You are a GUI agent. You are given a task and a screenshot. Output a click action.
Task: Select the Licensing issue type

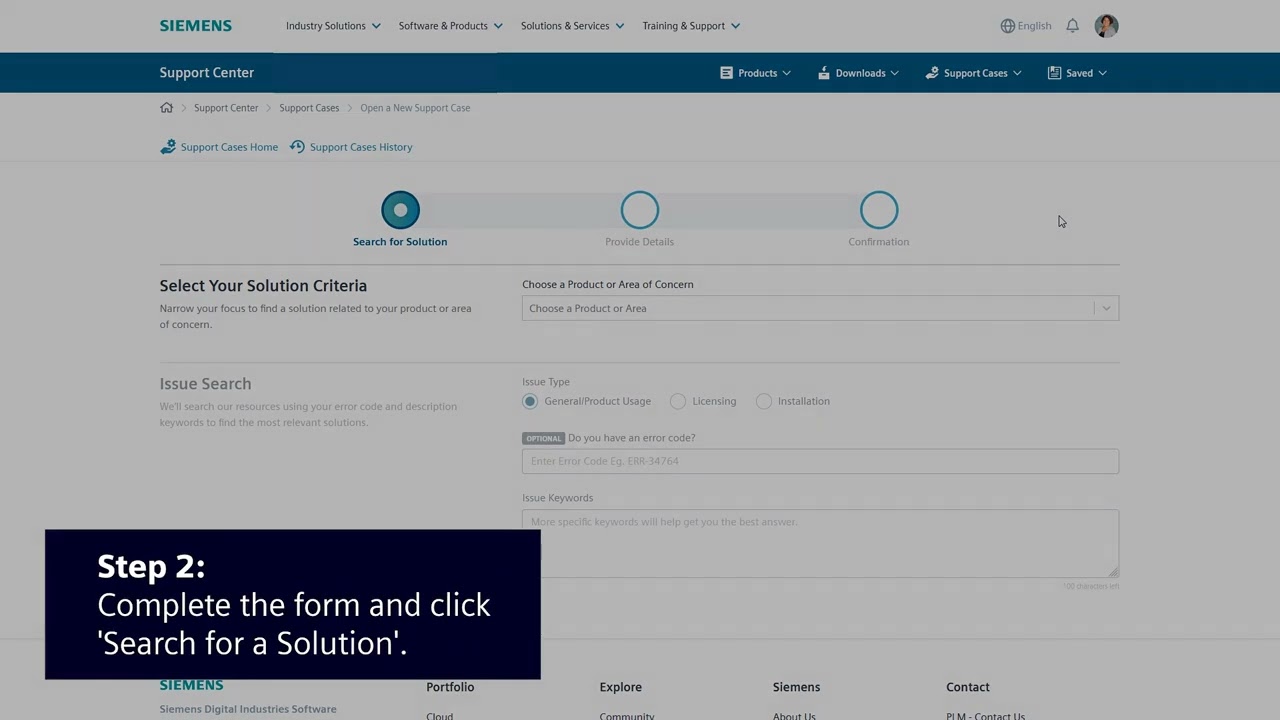(x=678, y=401)
